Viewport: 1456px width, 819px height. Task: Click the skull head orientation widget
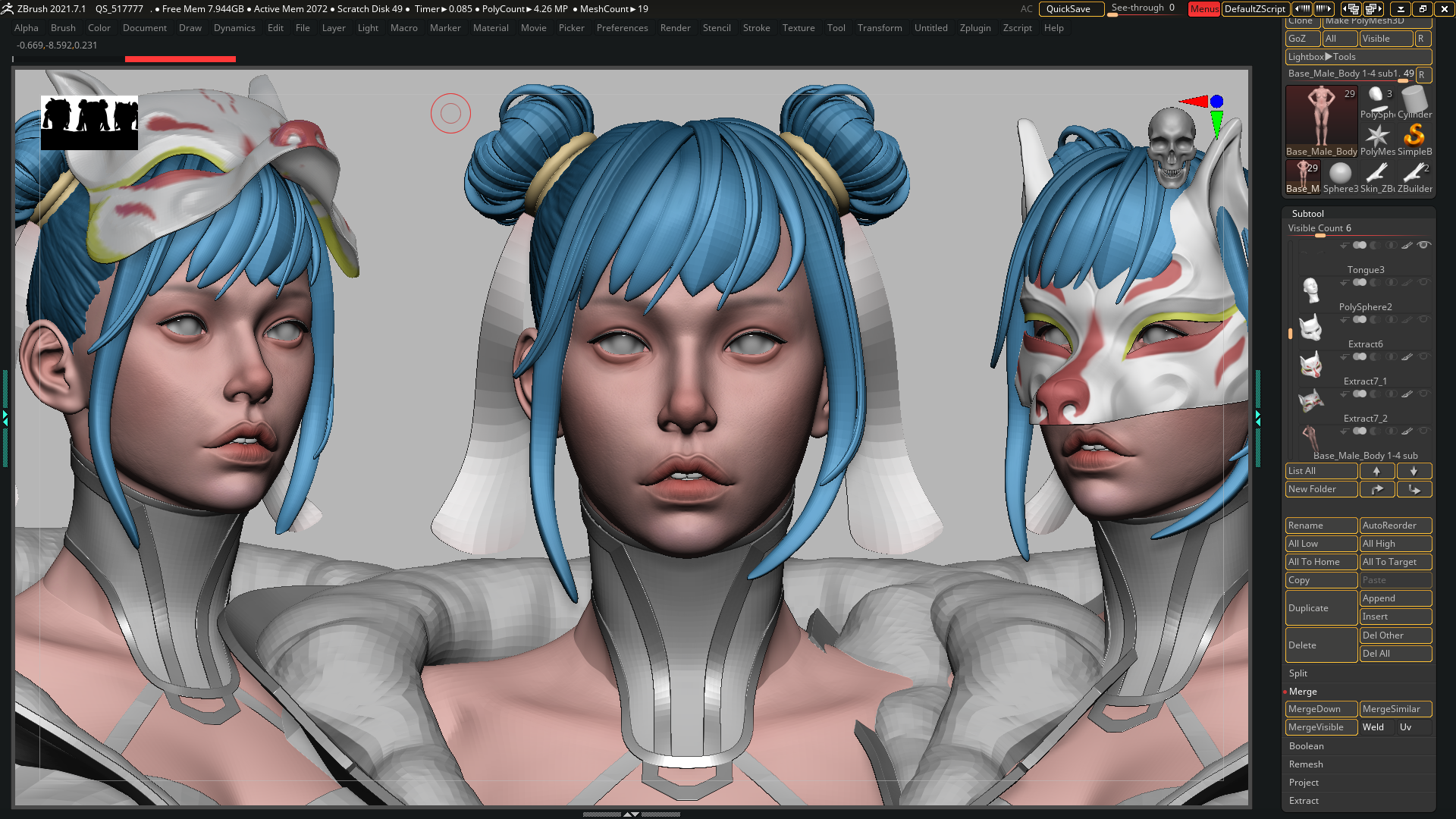(x=1172, y=146)
